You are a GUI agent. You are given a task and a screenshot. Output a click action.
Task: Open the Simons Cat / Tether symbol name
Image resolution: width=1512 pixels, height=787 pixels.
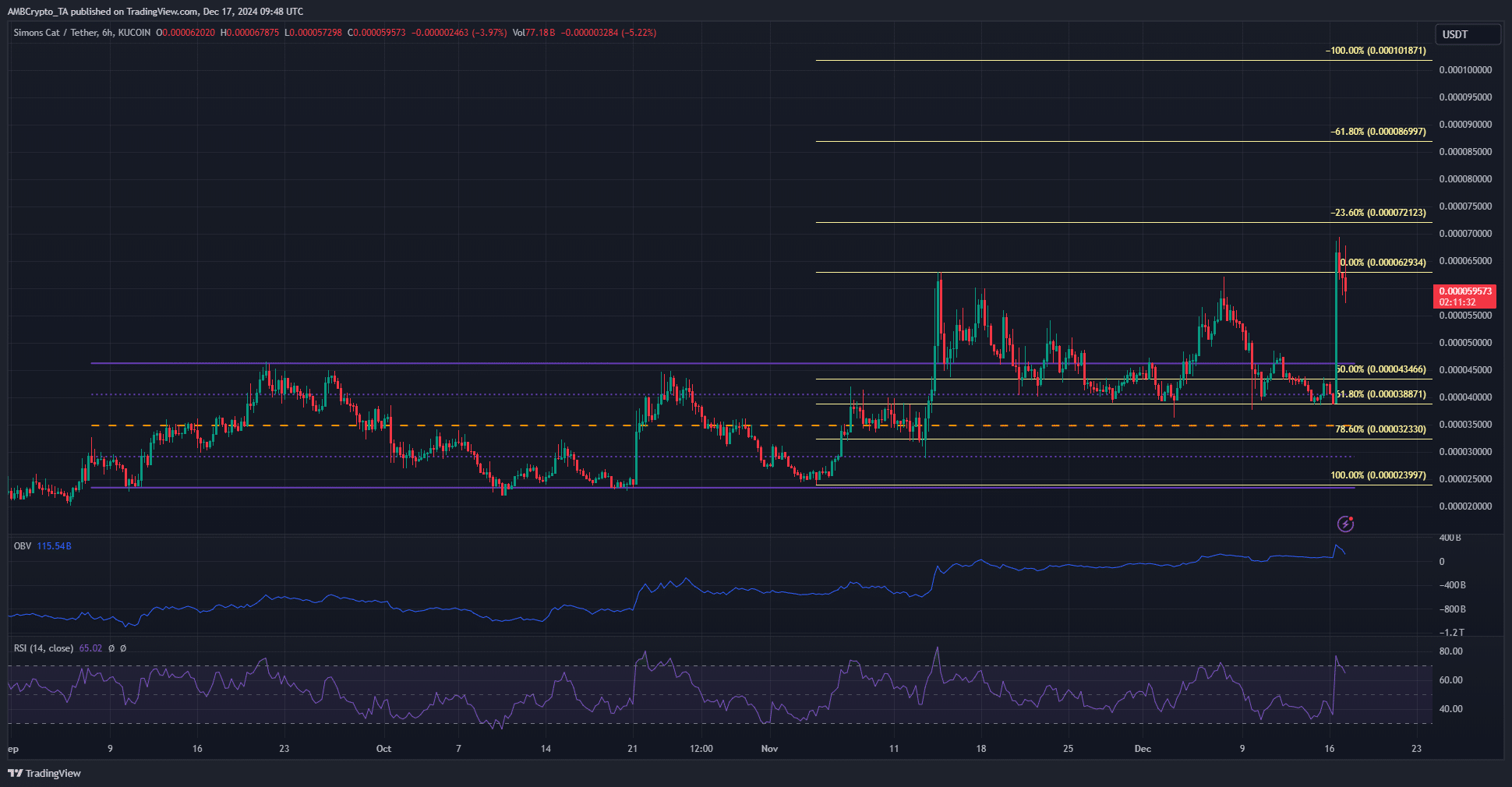55,33
